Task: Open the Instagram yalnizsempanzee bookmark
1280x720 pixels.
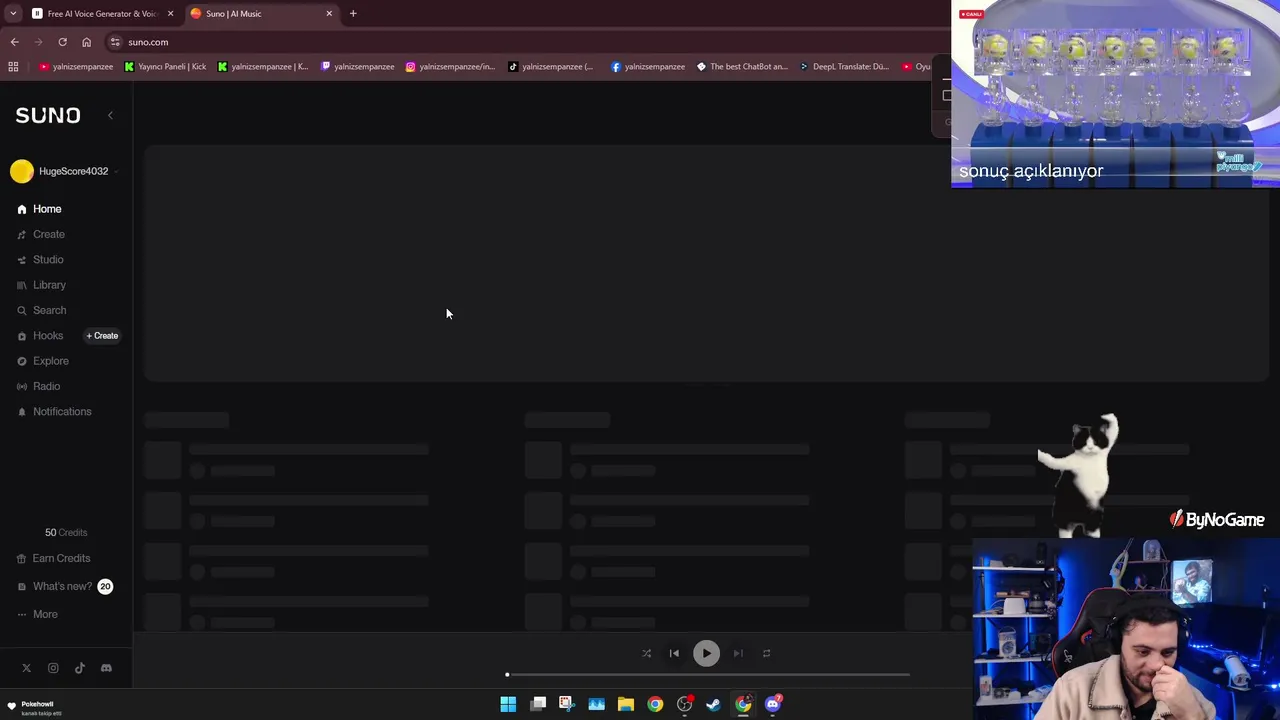Action: pyautogui.click(x=450, y=67)
